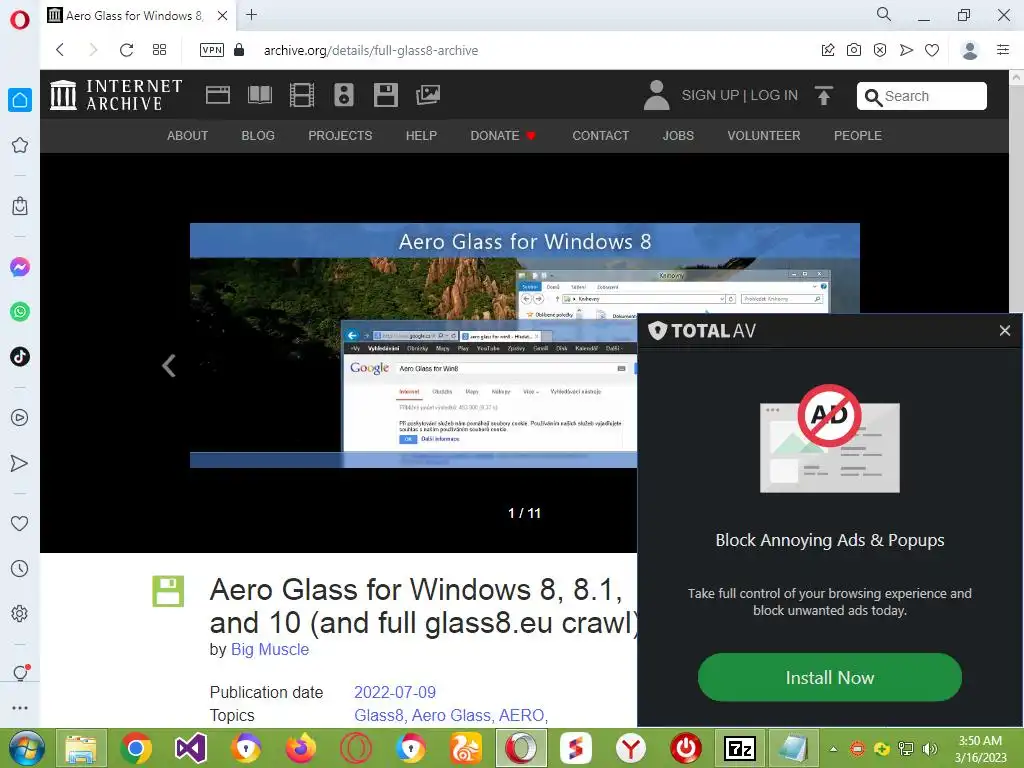The width and height of the screenshot is (1024, 768).
Task: Take a snapshot with camera icon
Action: click(854, 50)
